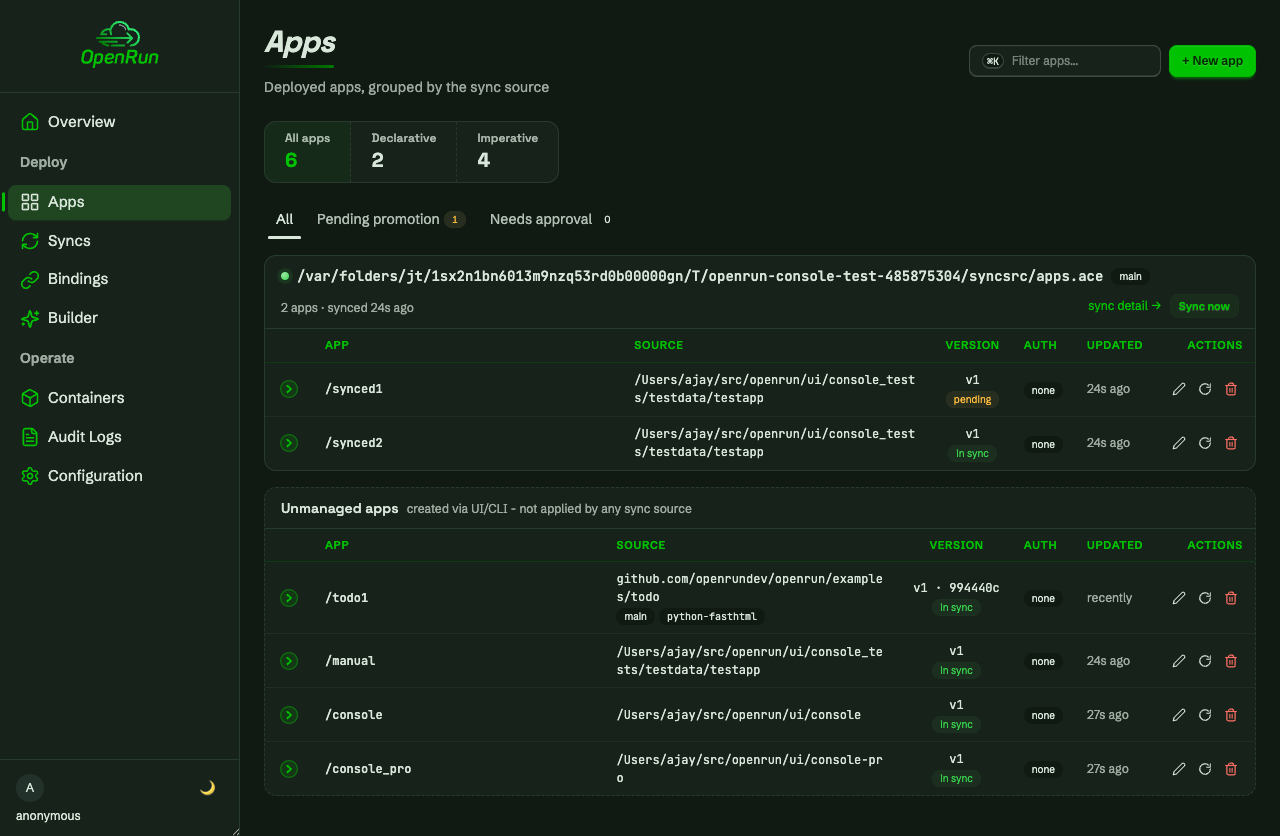Click the anonymous user avatar

coord(30,788)
